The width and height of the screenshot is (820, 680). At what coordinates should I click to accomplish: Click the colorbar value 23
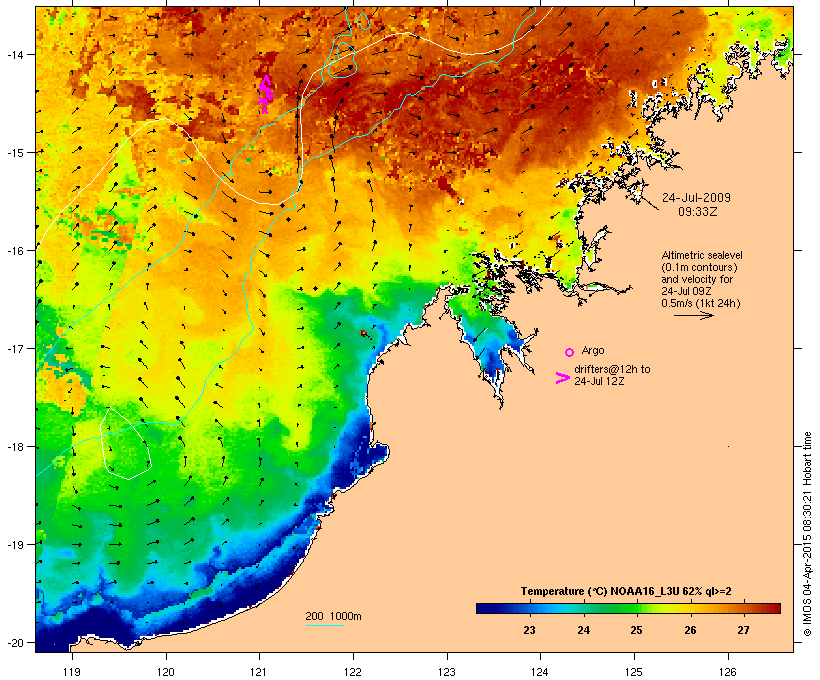(x=529, y=630)
